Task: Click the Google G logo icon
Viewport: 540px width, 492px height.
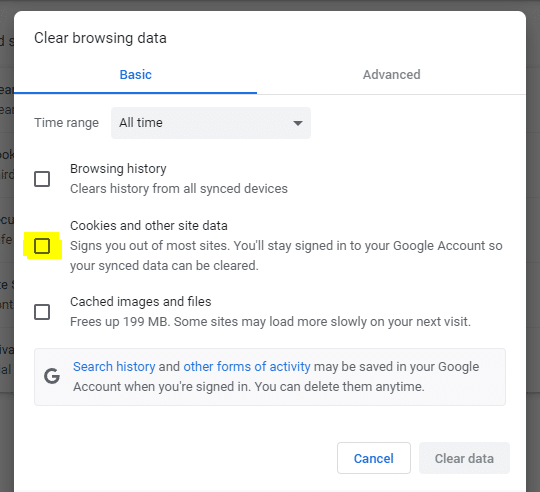Action: (x=52, y=376)
